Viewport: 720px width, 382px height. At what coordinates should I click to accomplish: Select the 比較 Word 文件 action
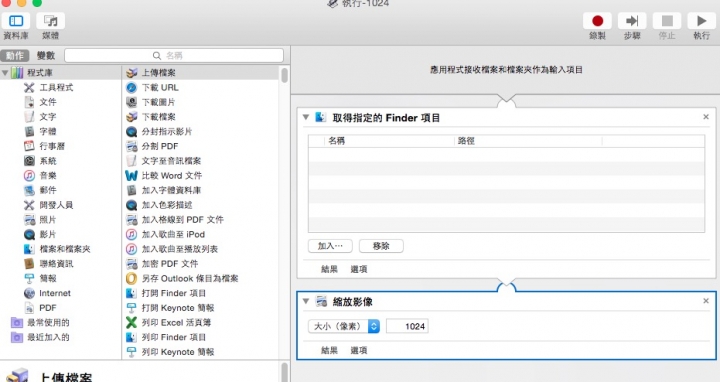pyautogui.click(x=172, y=175)
